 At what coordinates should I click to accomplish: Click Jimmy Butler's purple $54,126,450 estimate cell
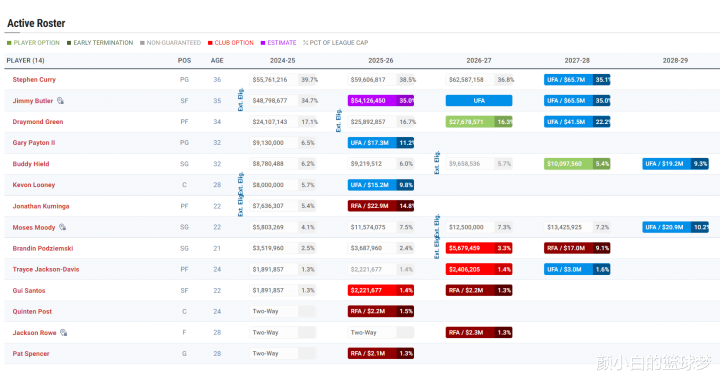pos(381,101)
